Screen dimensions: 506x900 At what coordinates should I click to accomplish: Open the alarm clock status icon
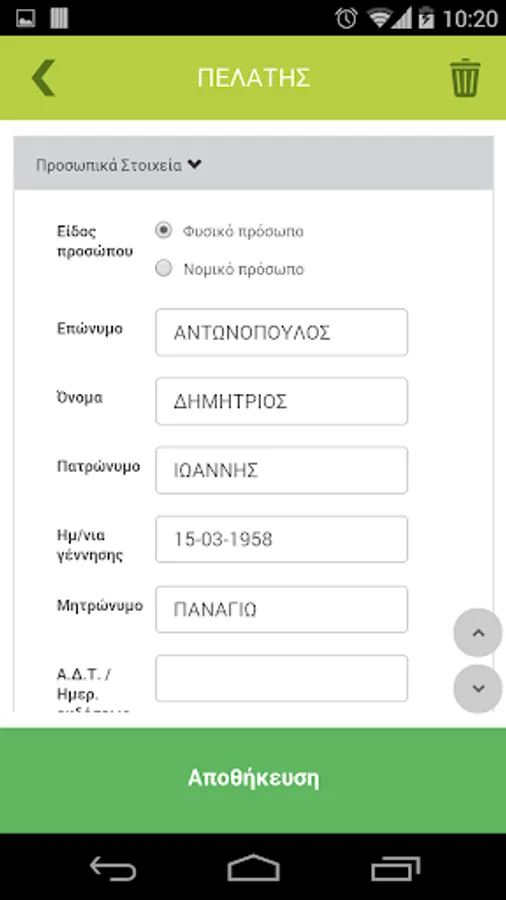(x=347, y=18)
